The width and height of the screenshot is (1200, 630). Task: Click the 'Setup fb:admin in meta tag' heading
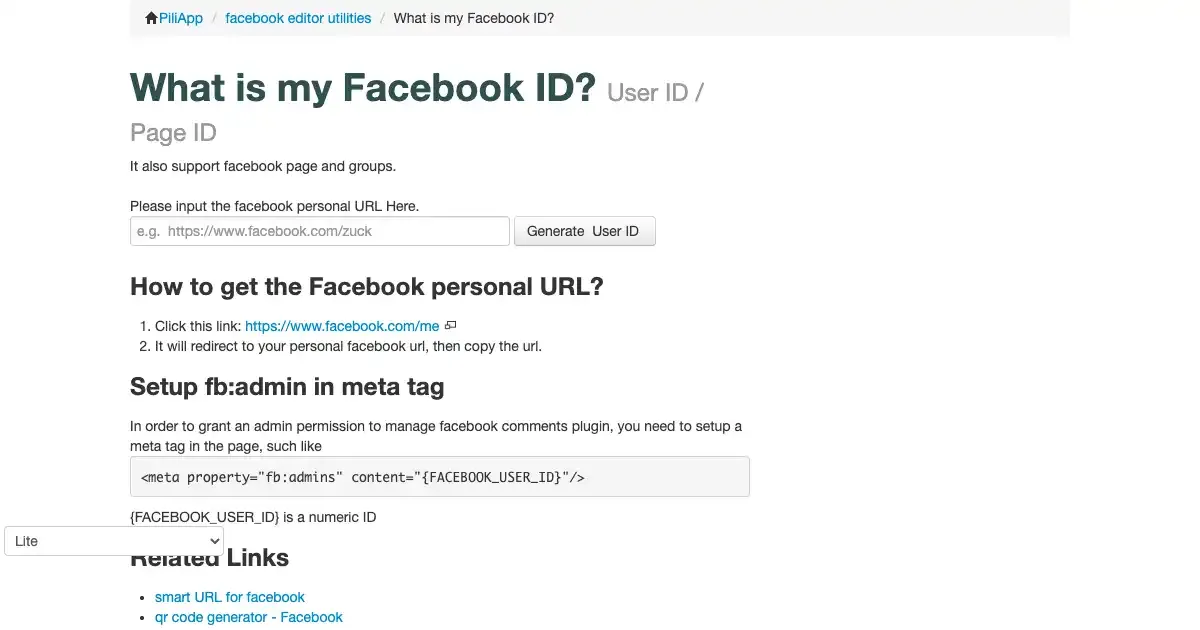click(x=287, y=387)
